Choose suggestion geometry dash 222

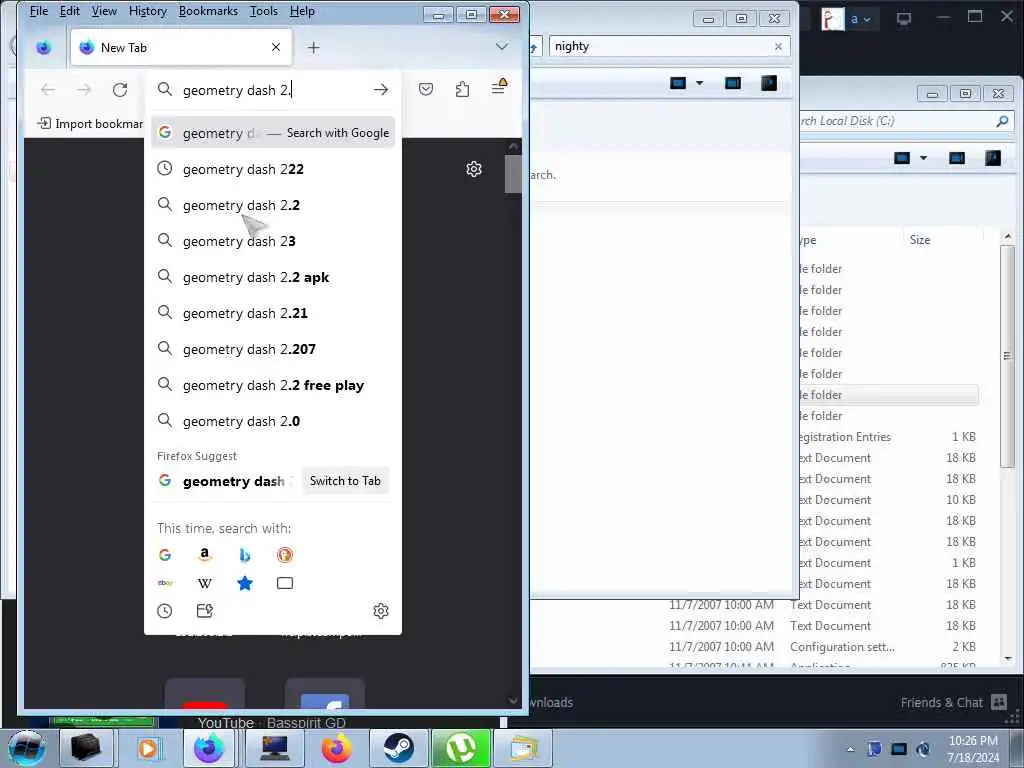273,169
